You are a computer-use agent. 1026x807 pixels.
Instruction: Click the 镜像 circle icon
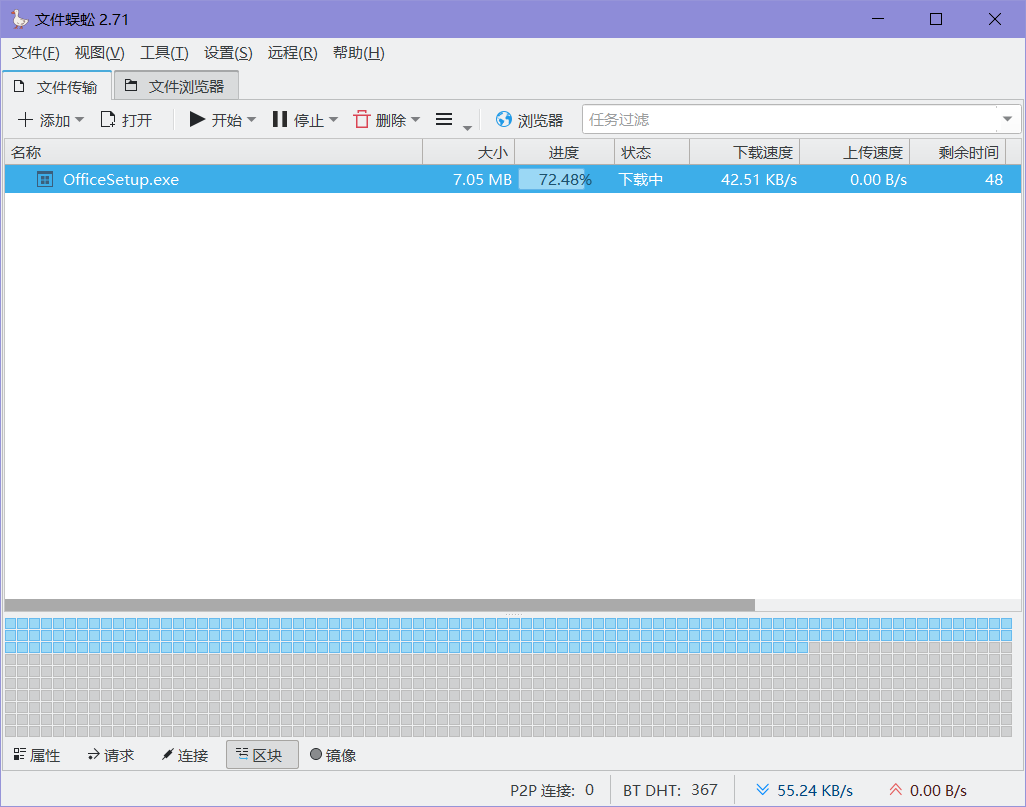pyautogui.click(x=316, y=755)
